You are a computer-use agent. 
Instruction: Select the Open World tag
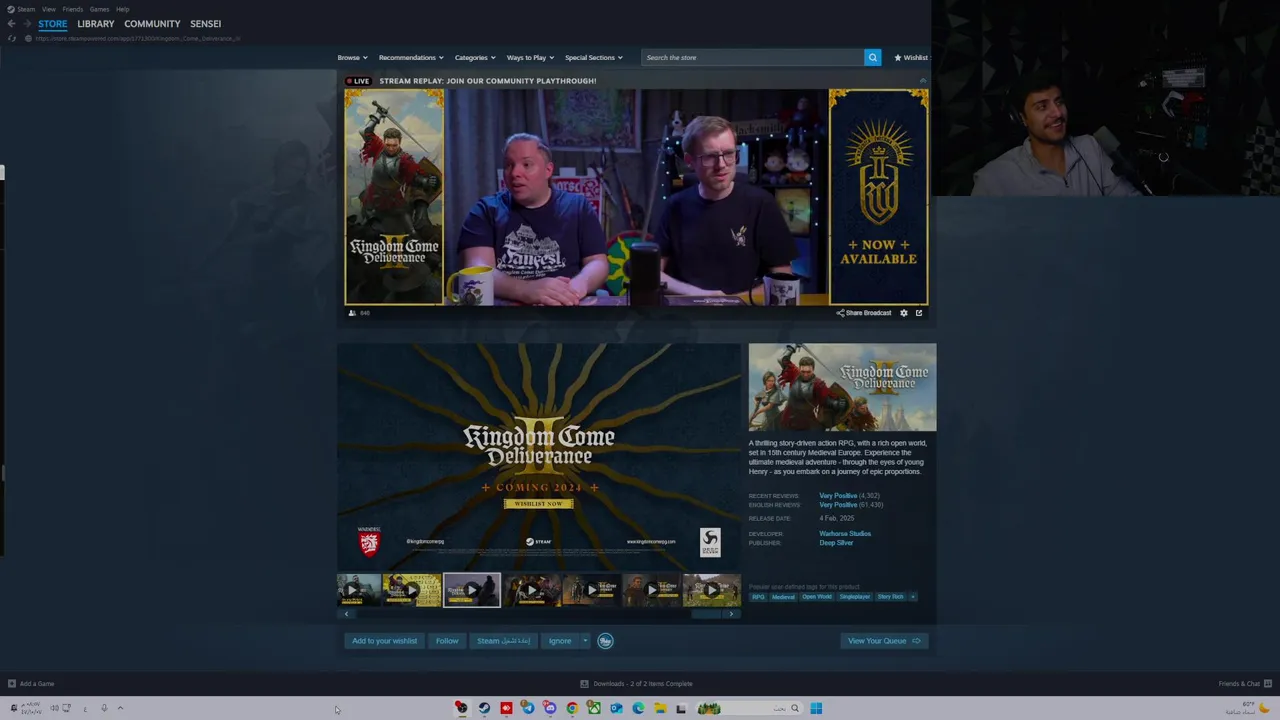817,597
